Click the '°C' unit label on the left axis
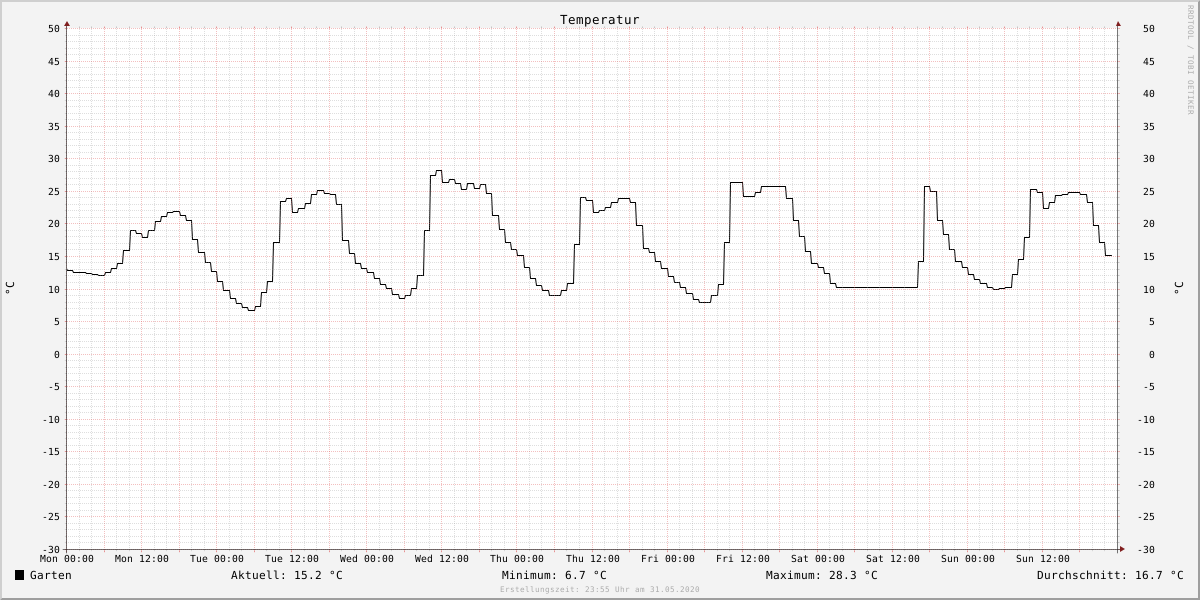This screenshot has height=600, width=1200. pos(10,288)
